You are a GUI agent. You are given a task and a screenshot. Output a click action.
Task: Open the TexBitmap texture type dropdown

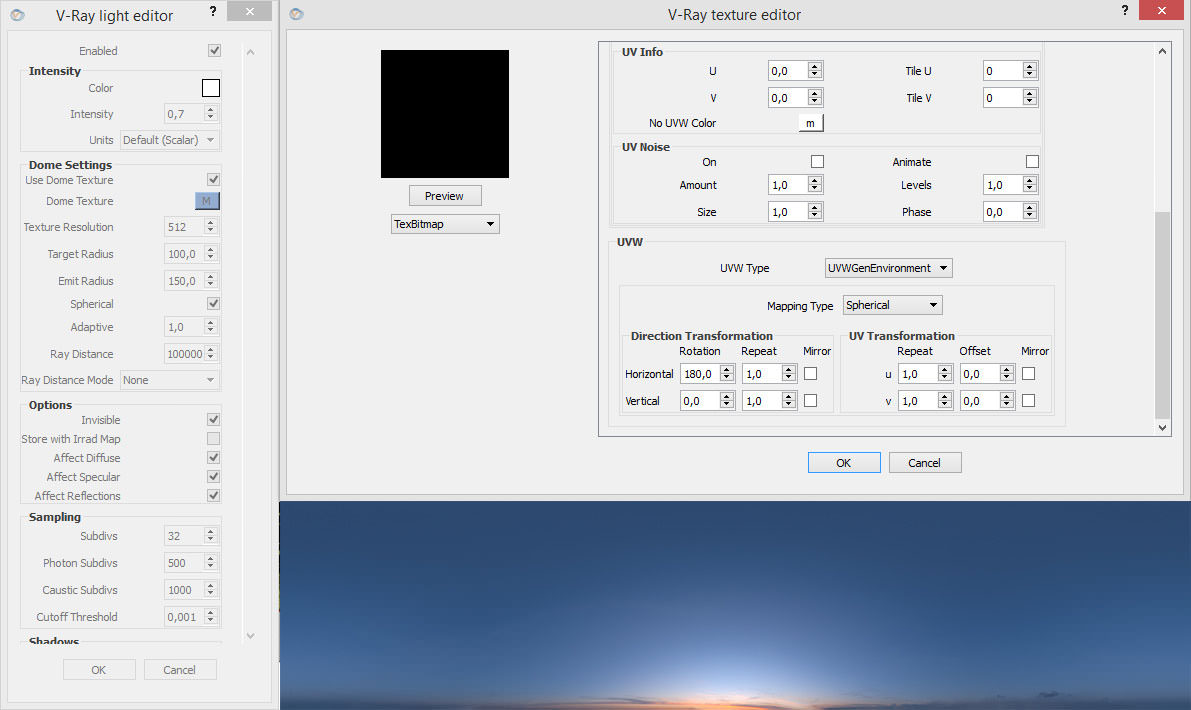(444, 224)
